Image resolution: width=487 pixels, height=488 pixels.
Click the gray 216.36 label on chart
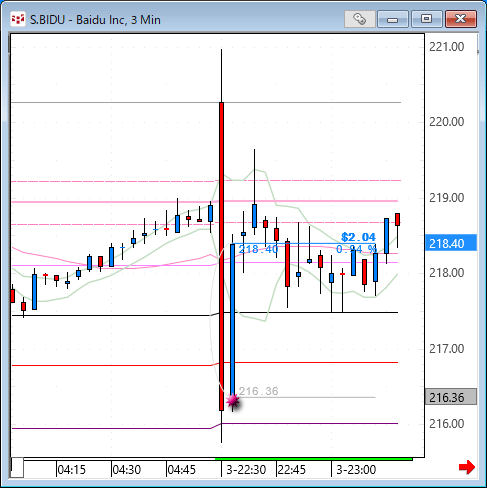coord(258,391)
